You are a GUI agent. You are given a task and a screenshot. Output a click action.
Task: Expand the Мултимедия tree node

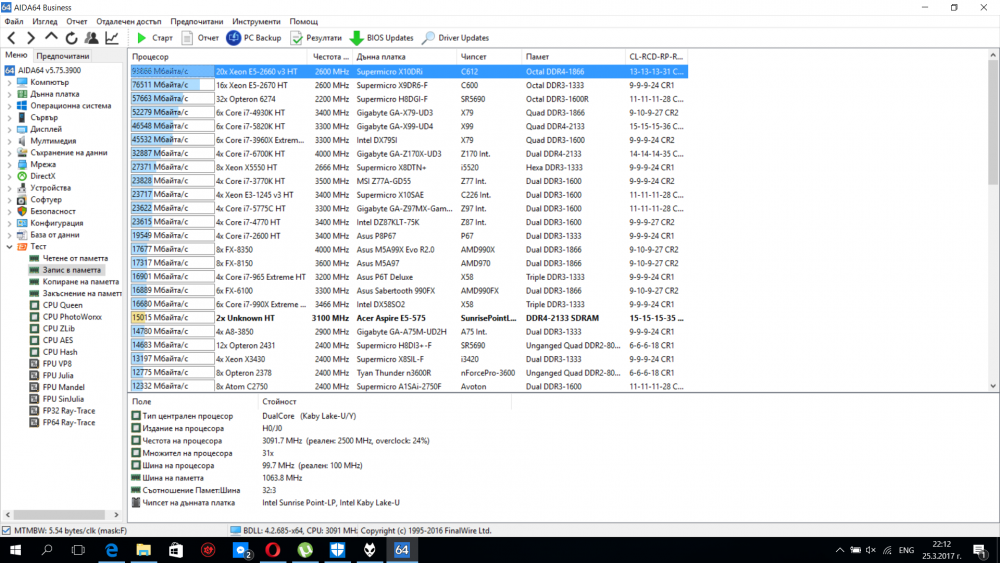pos(10,141)
